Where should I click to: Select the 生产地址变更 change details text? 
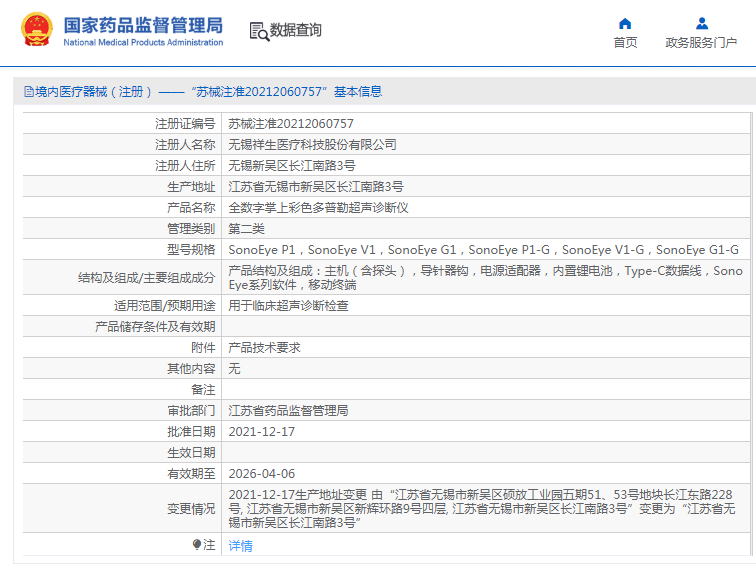point(482,508)
